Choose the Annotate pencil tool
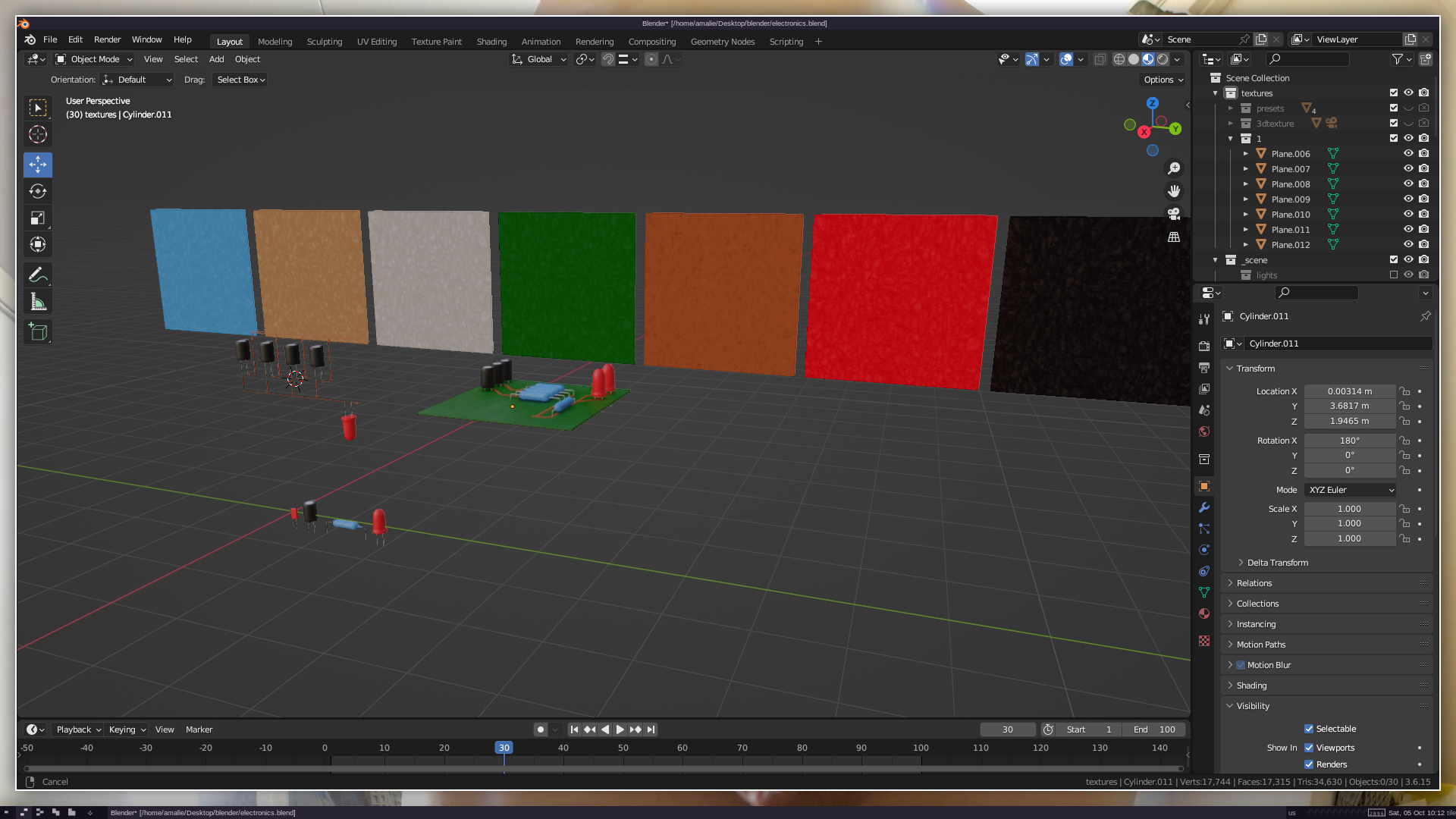Screen dimensions: 1456x819 (x=38, y=275)
